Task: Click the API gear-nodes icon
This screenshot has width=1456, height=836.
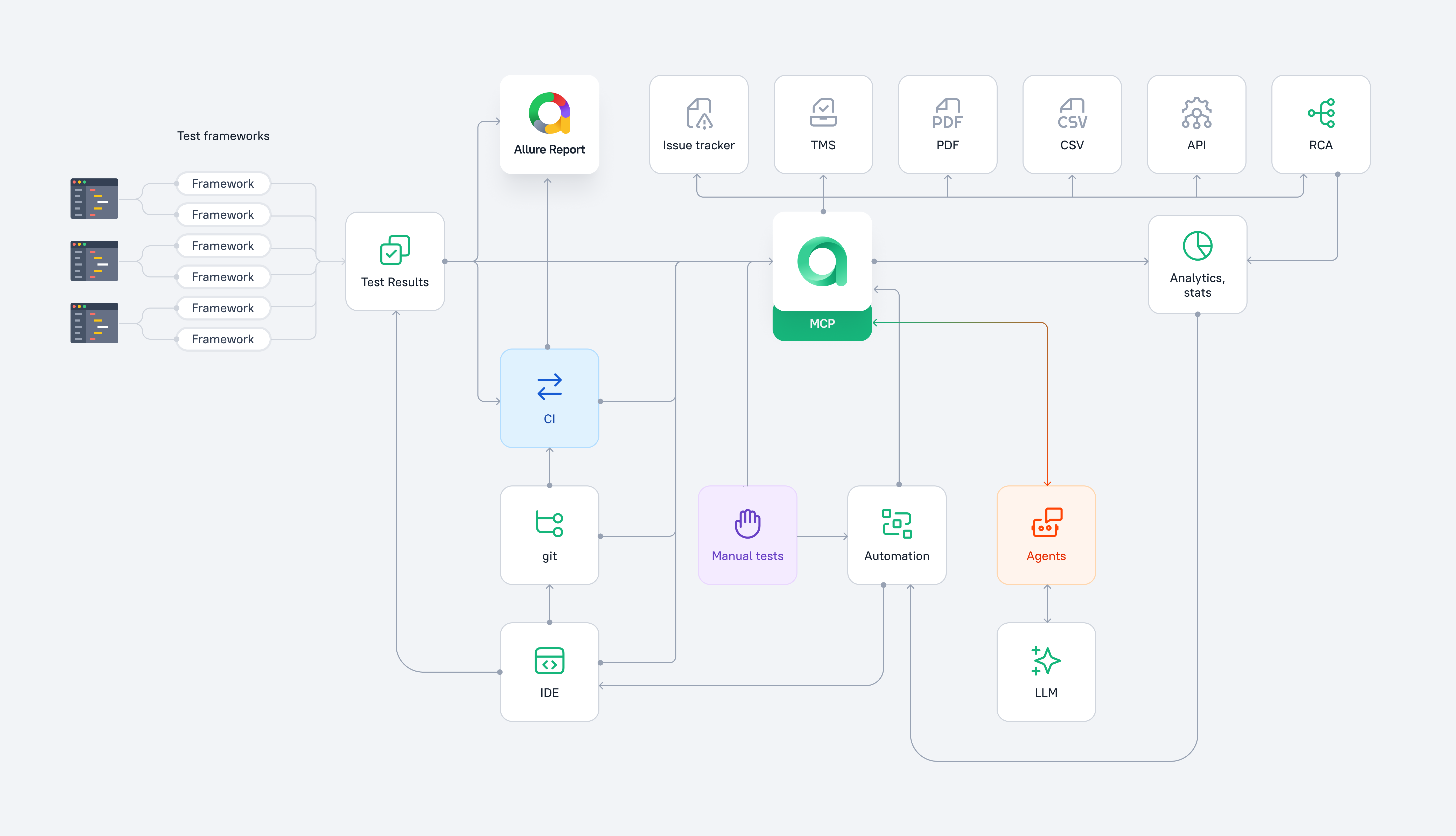Action: point(1196,113)
